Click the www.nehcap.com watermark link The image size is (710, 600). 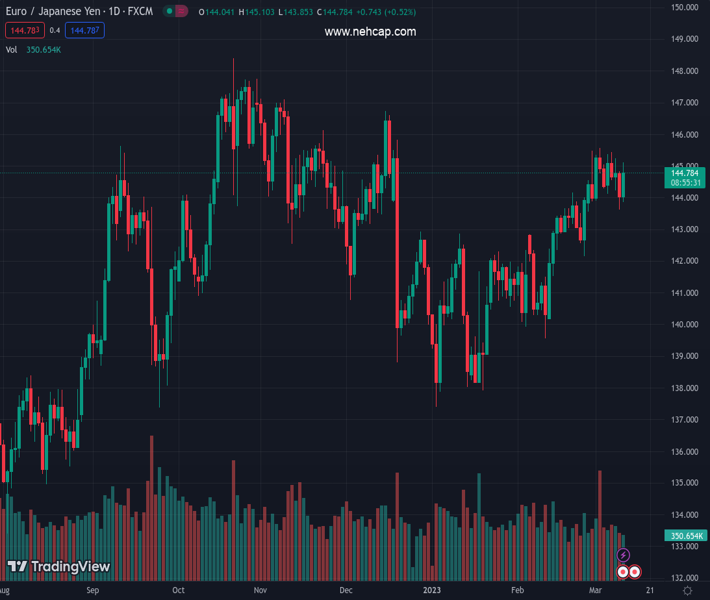pyautogui.click(x=370, y=32)
